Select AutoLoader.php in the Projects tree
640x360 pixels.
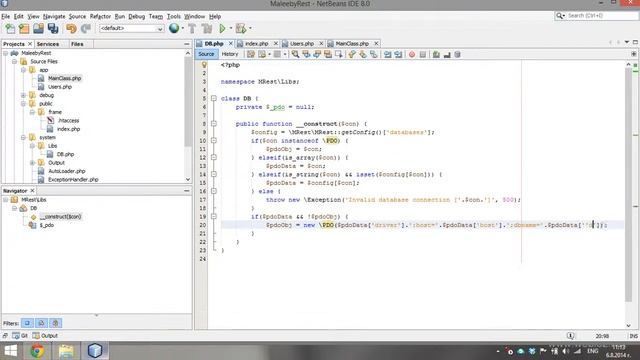click(x=67, y=171)
